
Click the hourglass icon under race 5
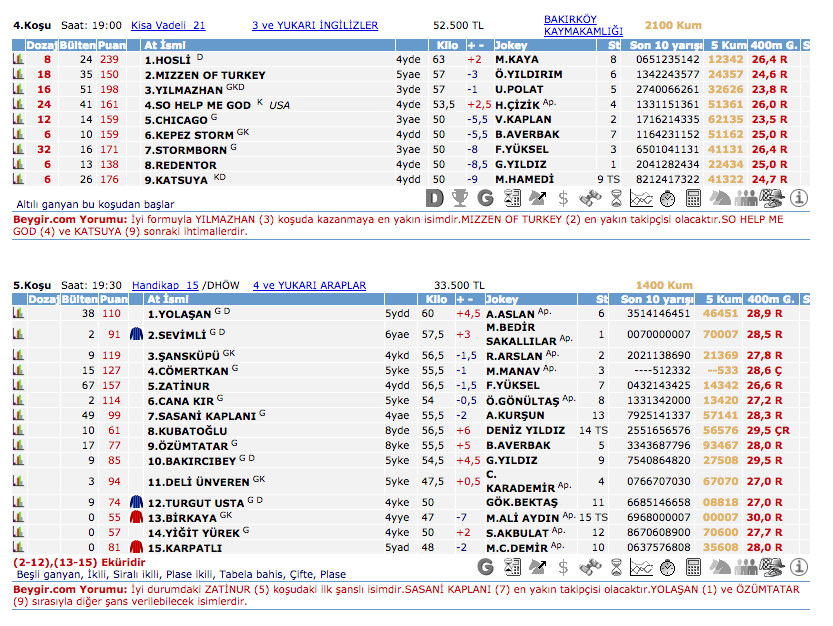tap(615, 566)
